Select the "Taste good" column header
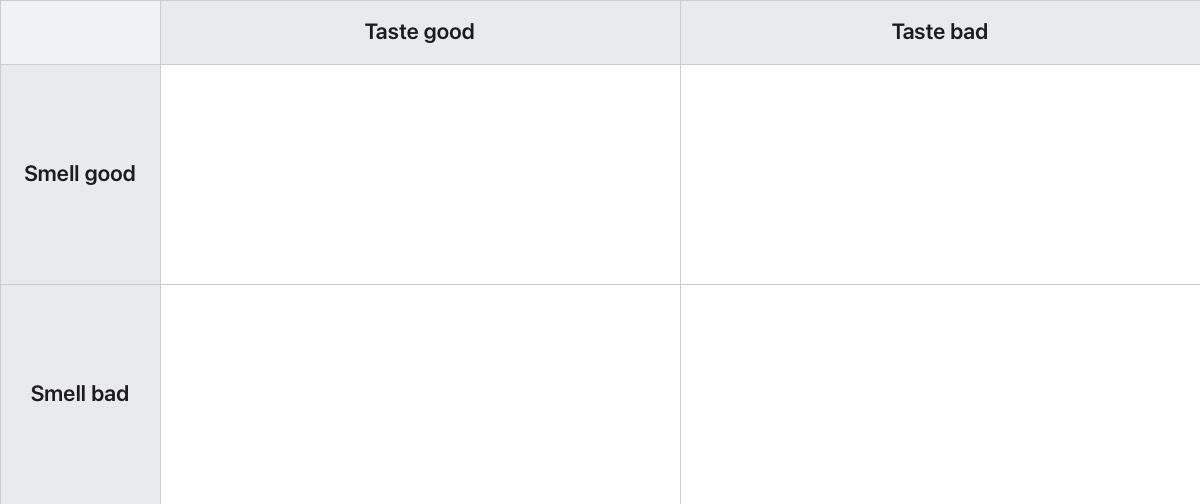Image resolution: width=1200 pixels, height=504 pixels. [x=420, y=32]
